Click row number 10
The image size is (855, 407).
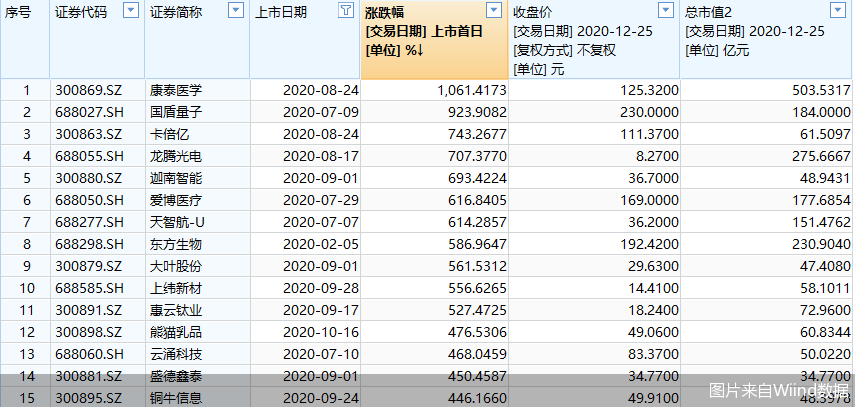tap(26, 288)
